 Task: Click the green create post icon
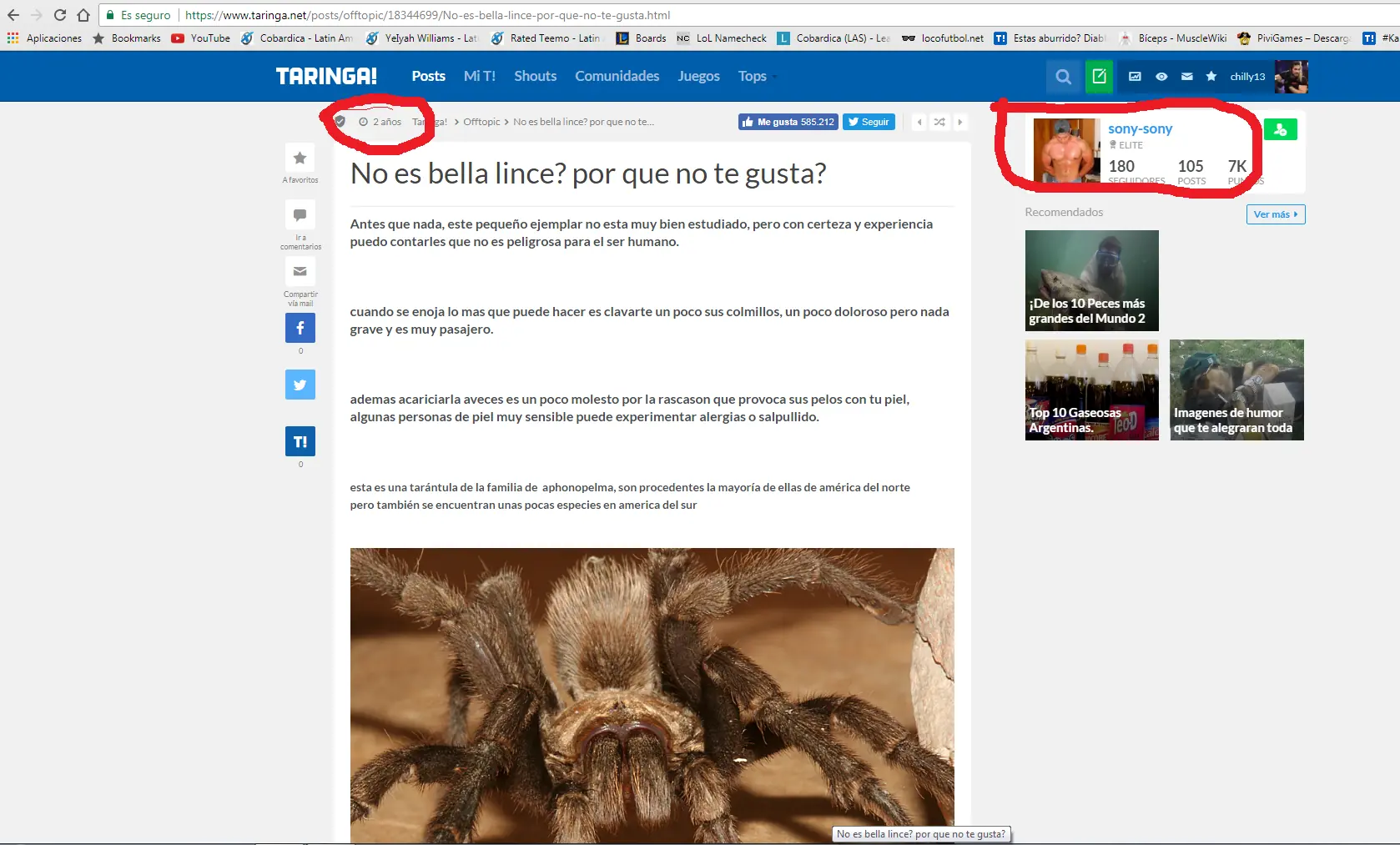(1099, 77)
